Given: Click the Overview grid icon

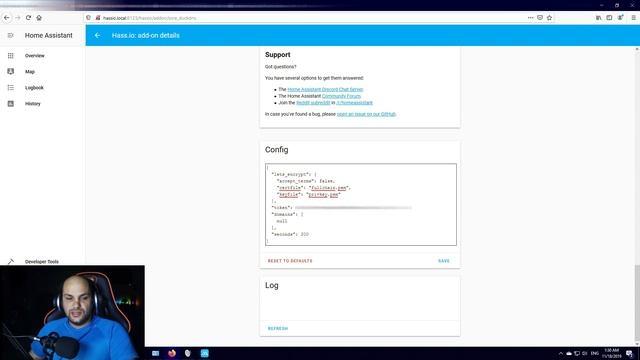Looking at the screenshot, I should click(x=11, y=56).
